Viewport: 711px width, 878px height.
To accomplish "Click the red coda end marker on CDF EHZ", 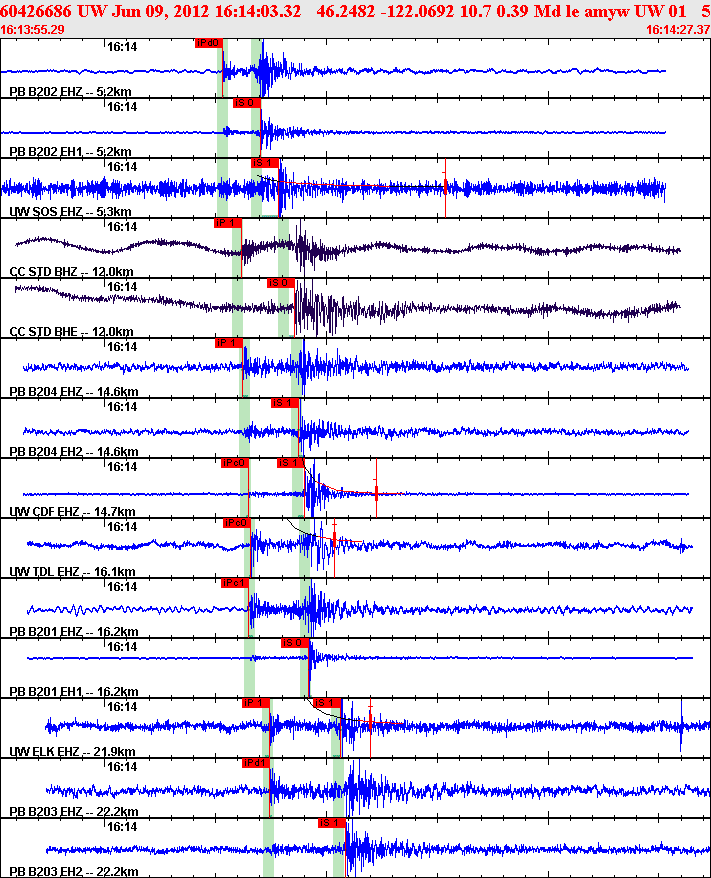I will (376, 488).
